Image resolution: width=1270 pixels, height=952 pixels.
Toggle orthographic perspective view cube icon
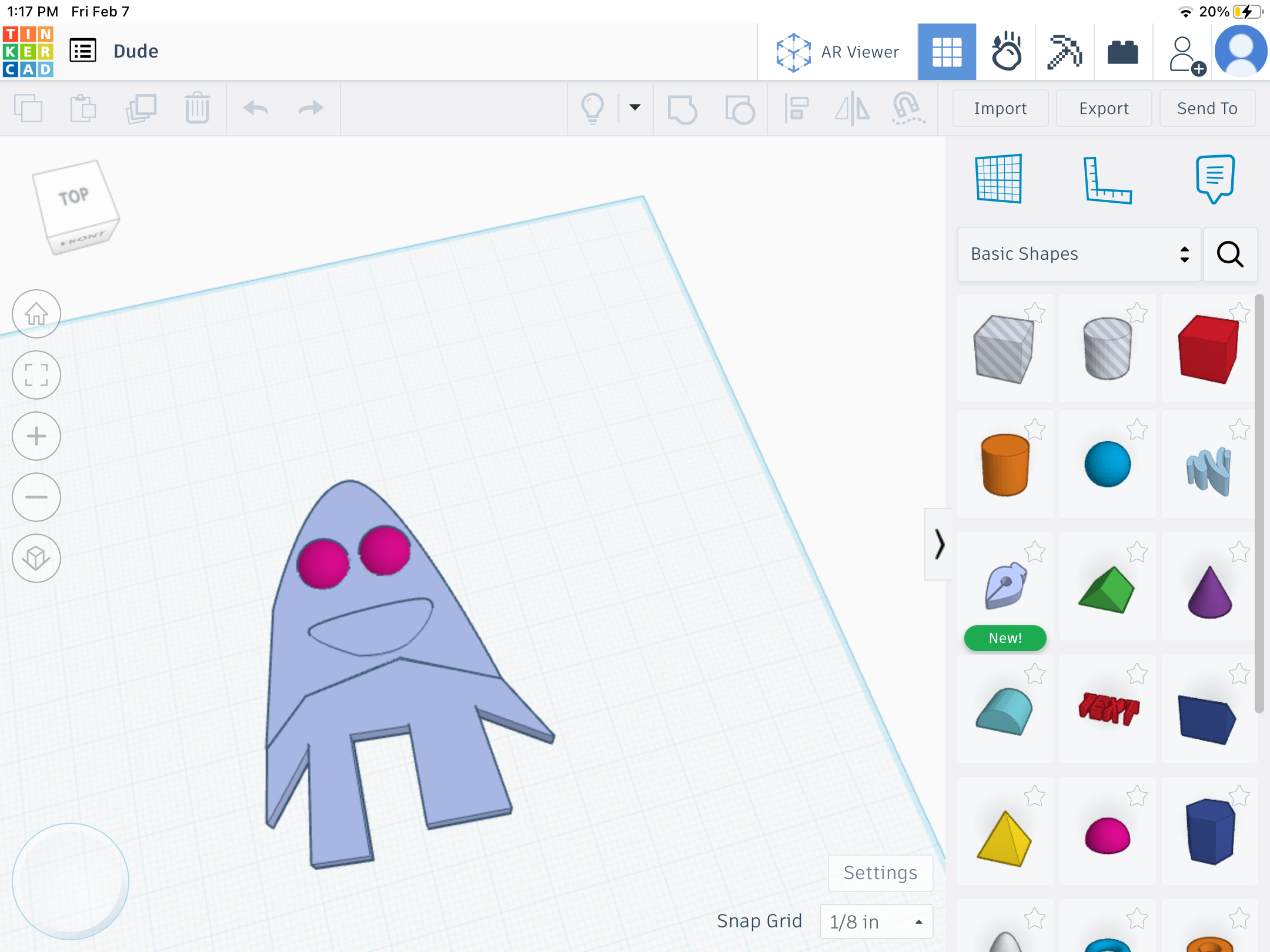pos(36,558)
